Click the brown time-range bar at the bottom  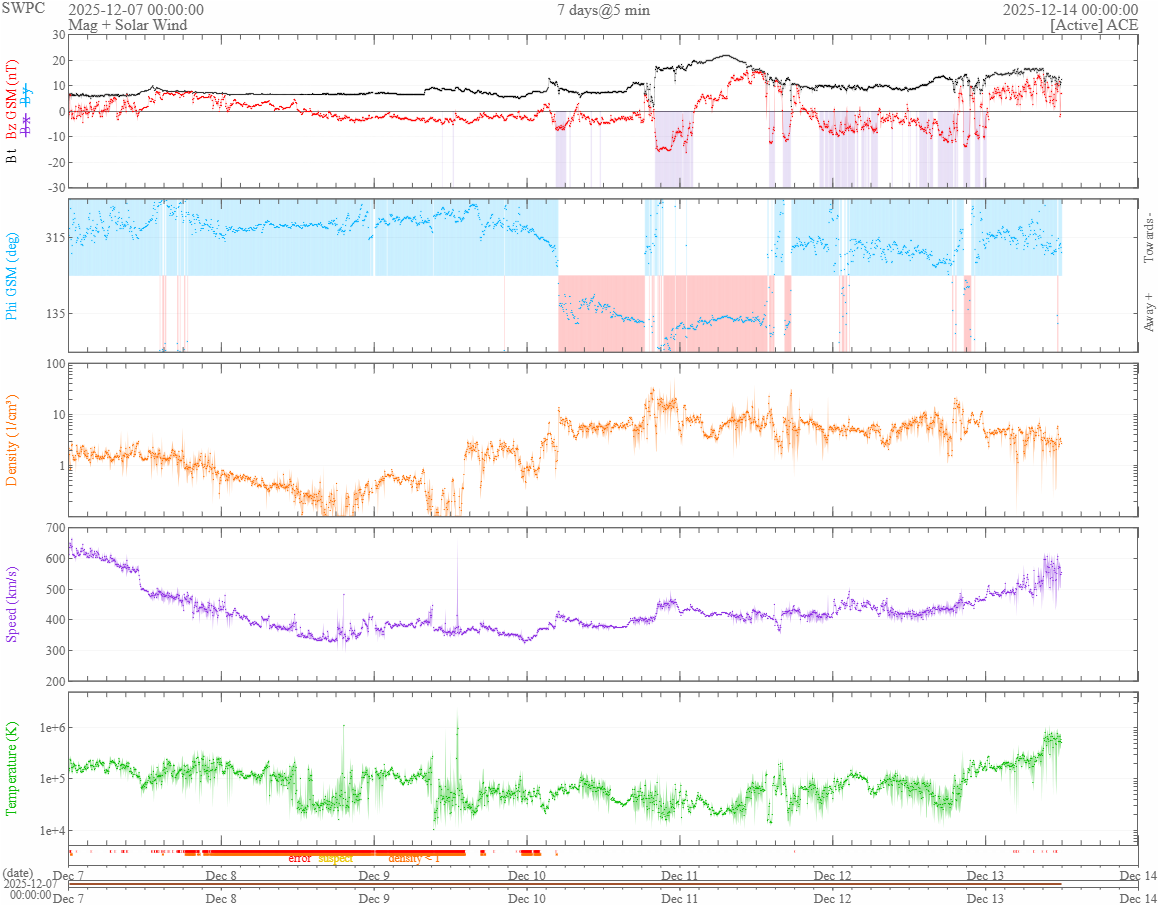click(565, 884)
